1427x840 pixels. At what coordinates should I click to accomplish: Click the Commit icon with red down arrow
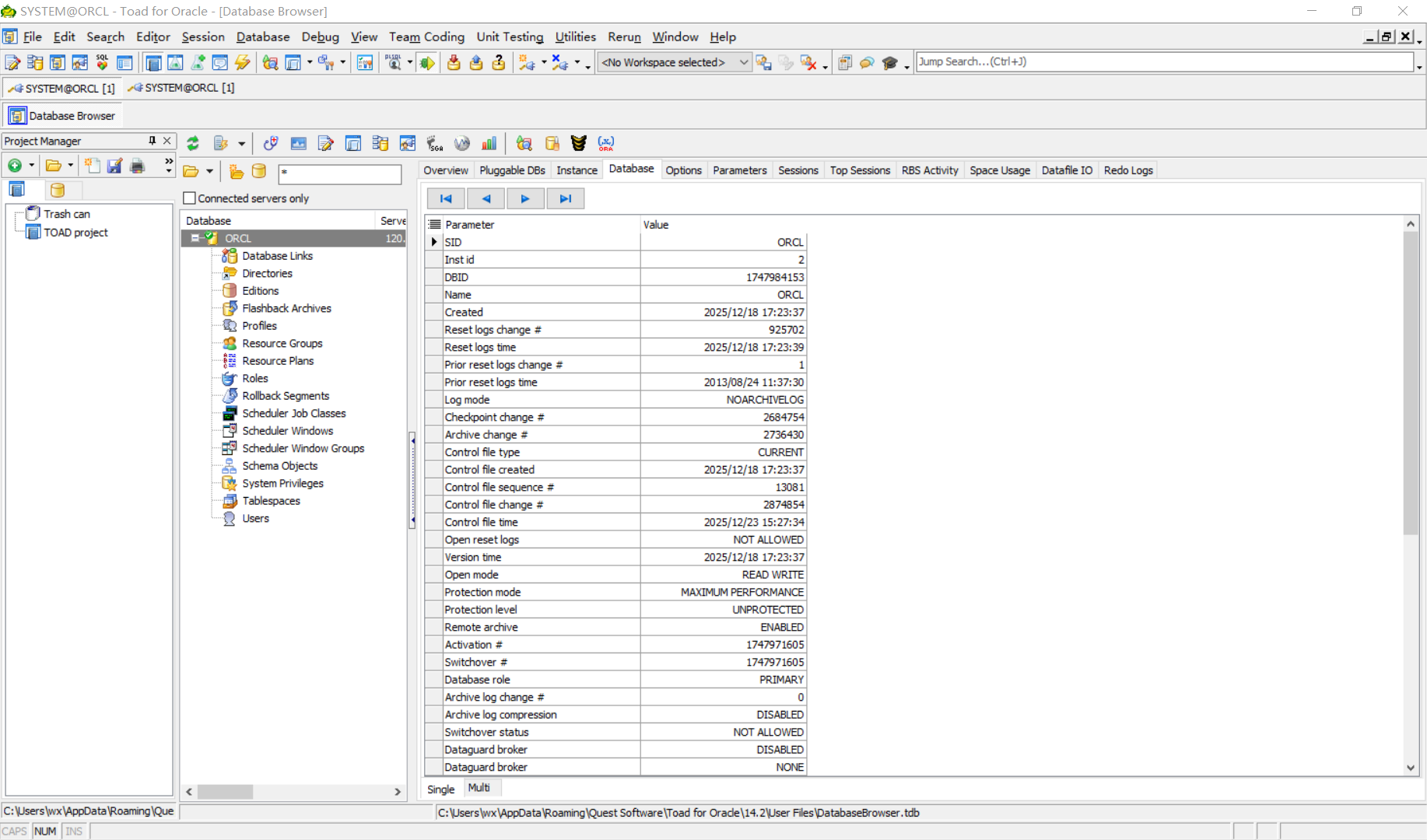point(454,63)
